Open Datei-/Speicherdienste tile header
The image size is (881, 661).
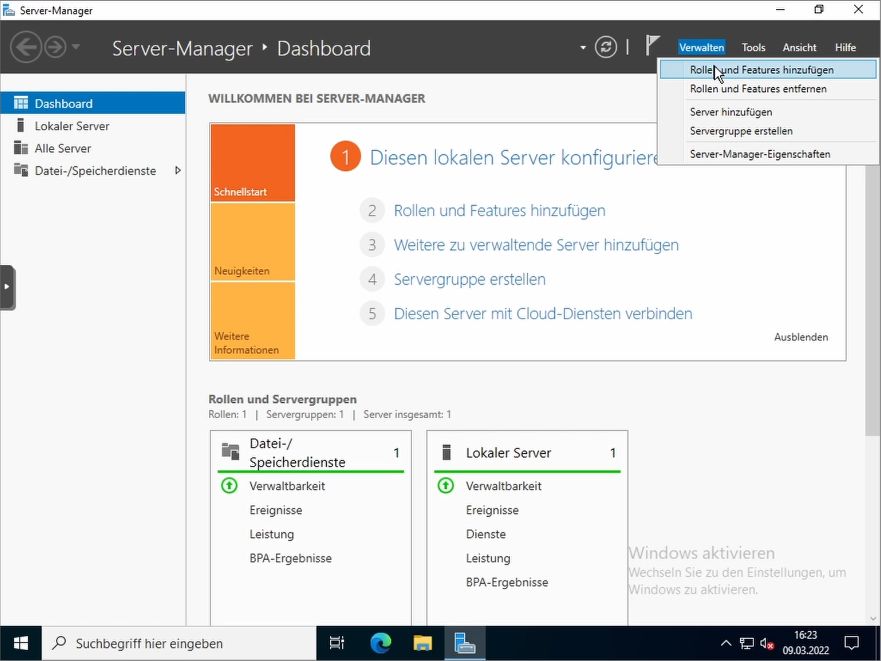click(x=311, y=452)
